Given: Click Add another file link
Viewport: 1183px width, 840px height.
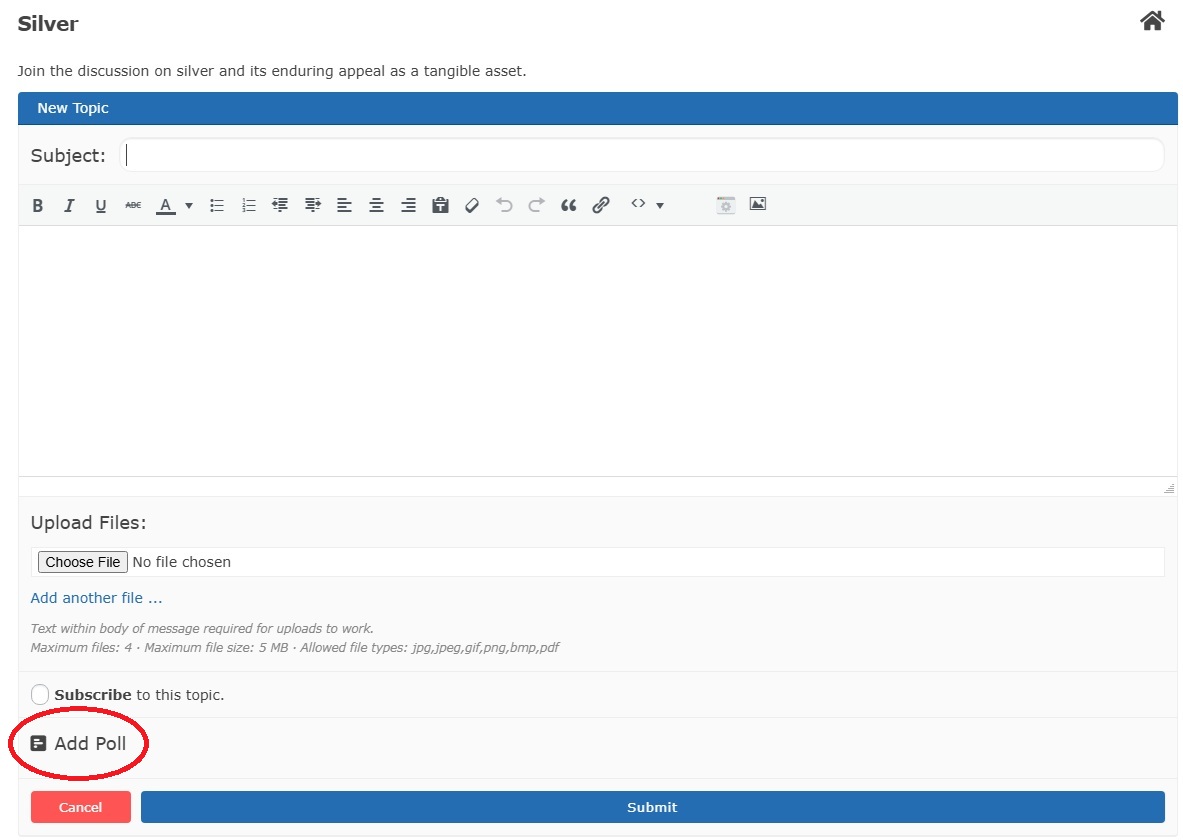Looking at the screenshot, I should [97, 598].
